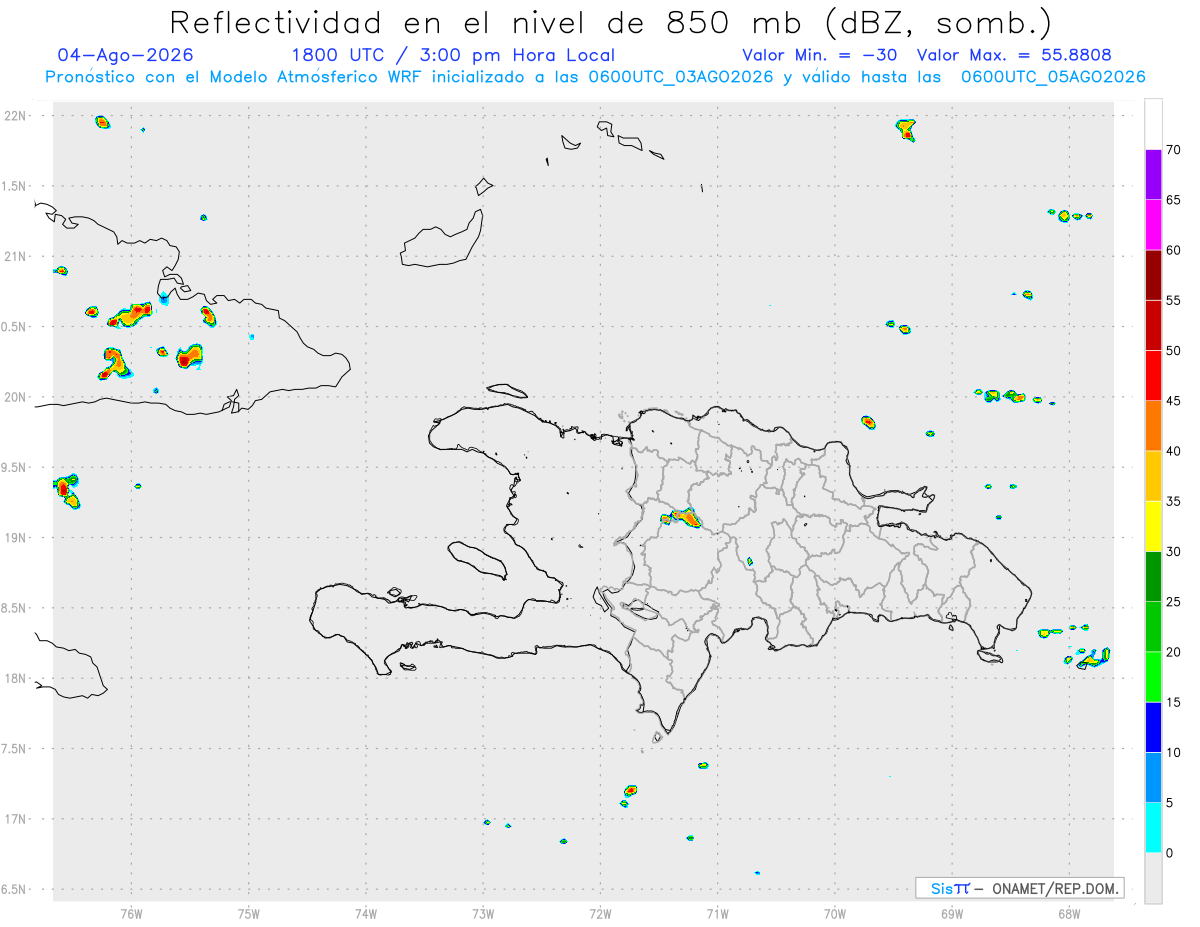Viewport: 1200px width, 927px height.
Task: Select the date label "04-Ago-2026"
Action: 126,55
